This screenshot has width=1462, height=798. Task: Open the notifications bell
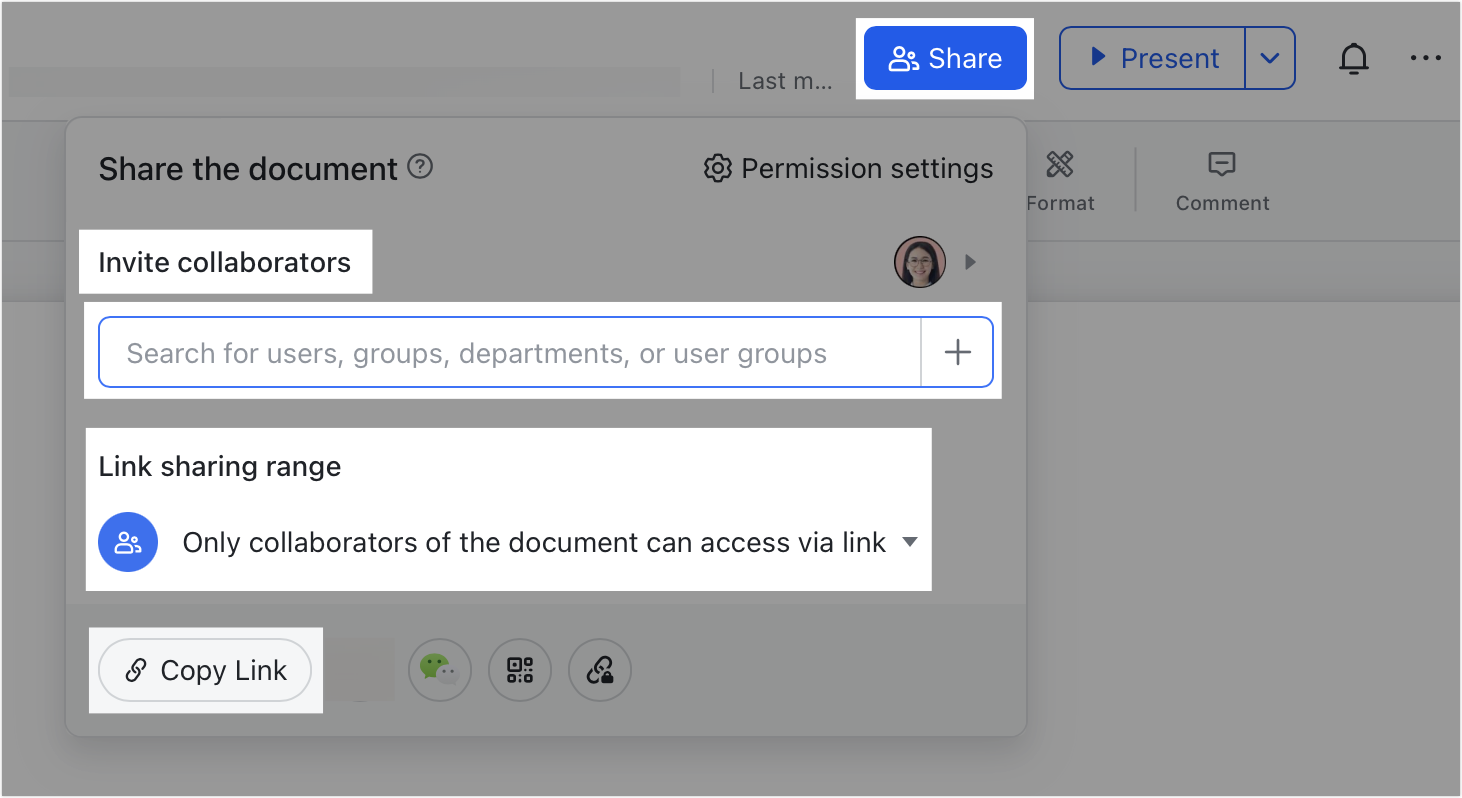1353,60
